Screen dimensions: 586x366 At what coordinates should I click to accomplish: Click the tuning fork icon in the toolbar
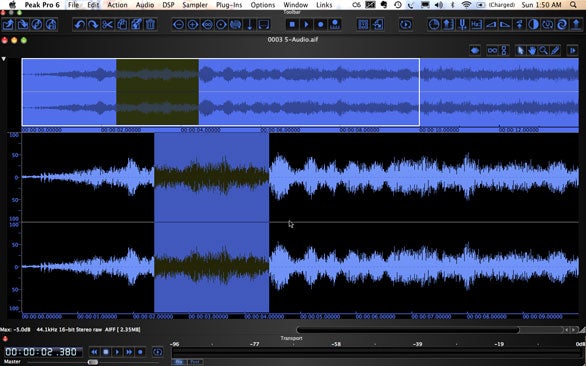coord(462,25)
